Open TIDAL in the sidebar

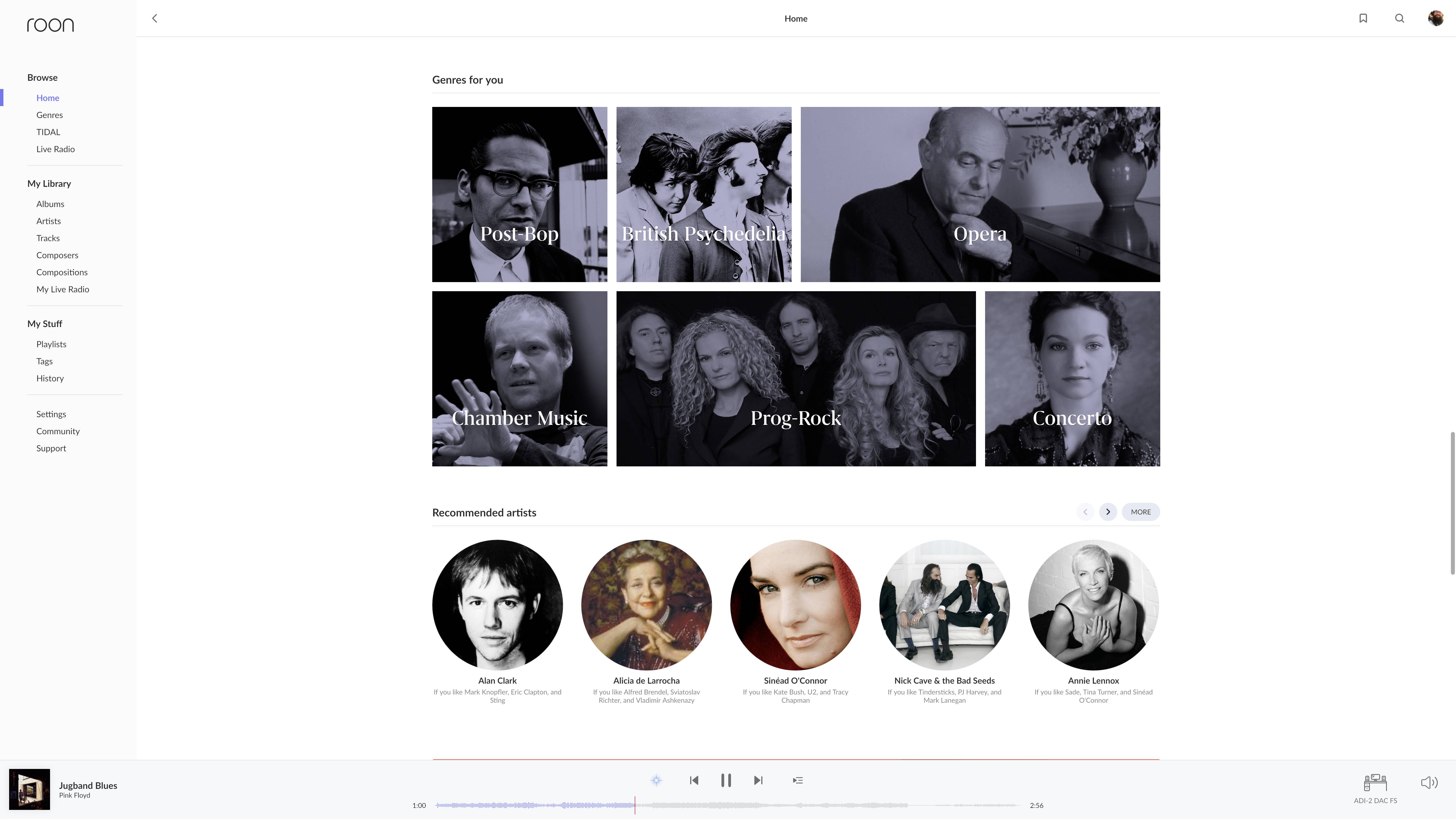48,132
